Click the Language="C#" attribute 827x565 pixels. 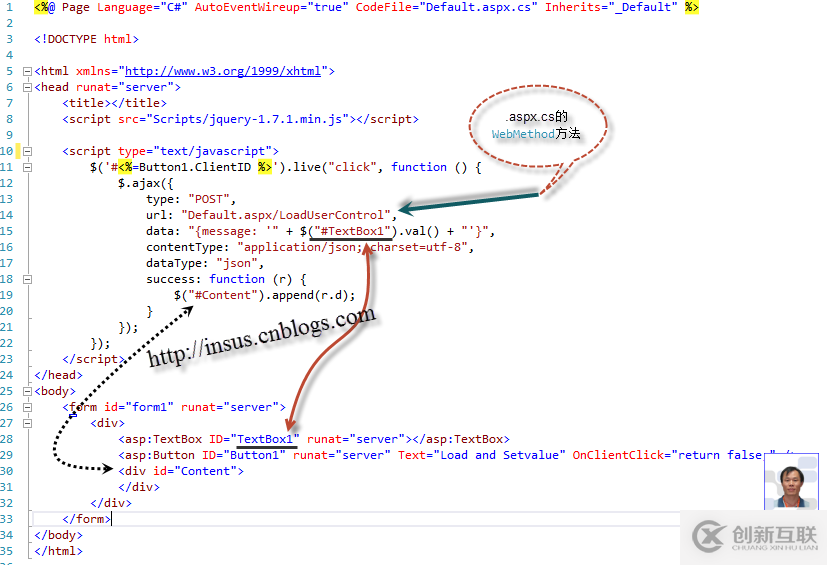(142, 7)
